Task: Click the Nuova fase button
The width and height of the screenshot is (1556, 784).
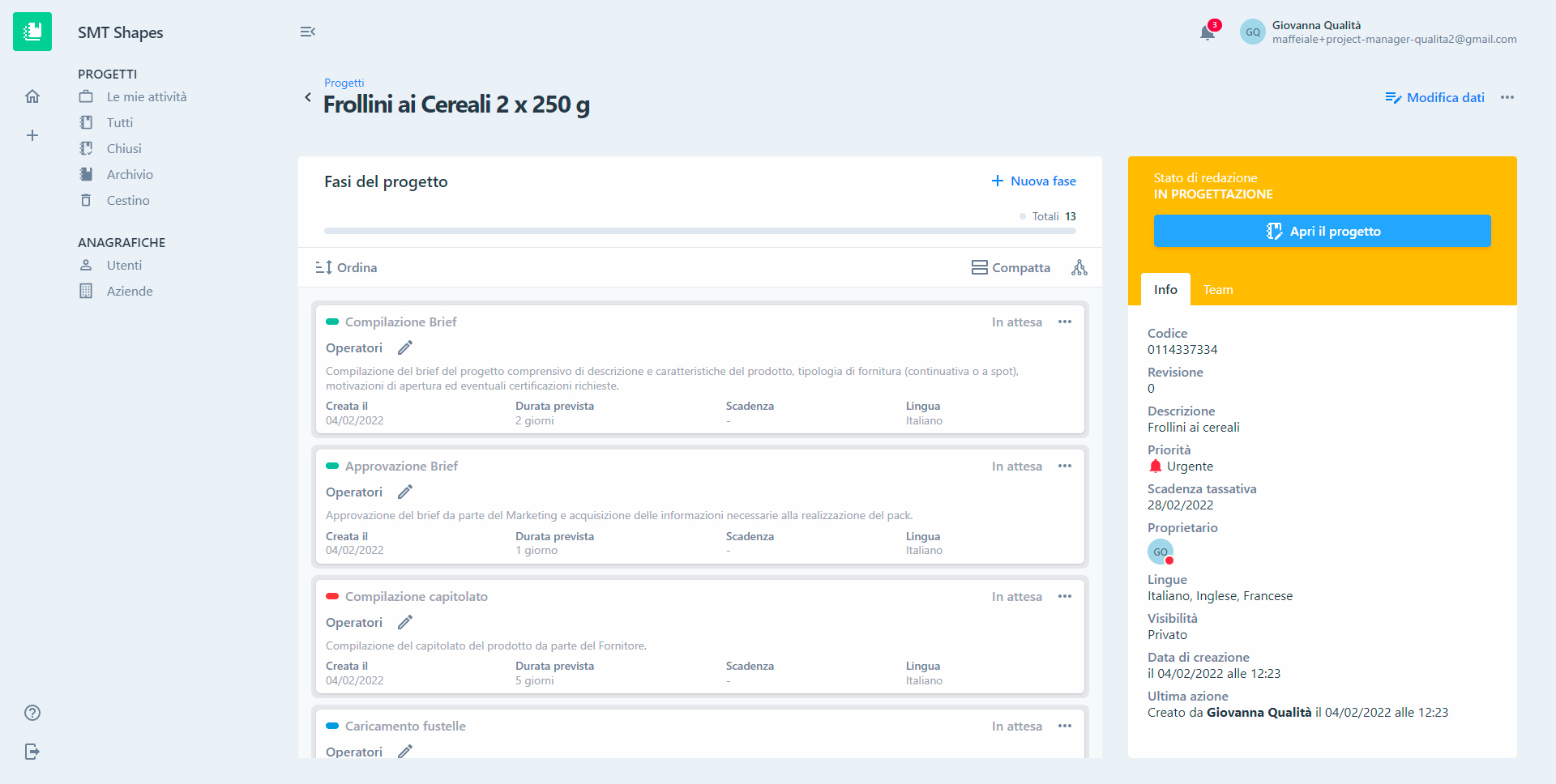Action: click(1034, 181)
